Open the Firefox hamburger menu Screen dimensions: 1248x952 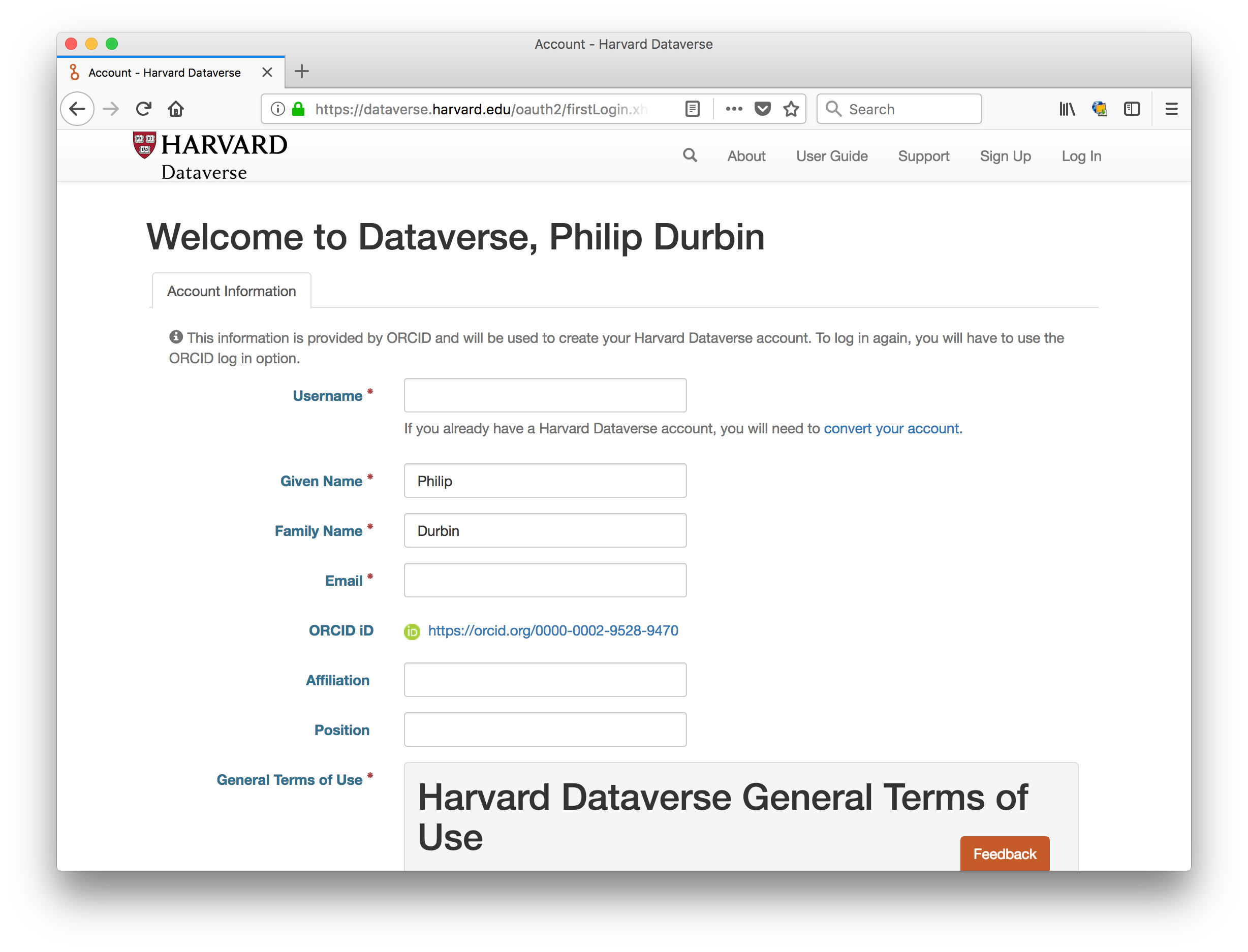click(1171, 109)
